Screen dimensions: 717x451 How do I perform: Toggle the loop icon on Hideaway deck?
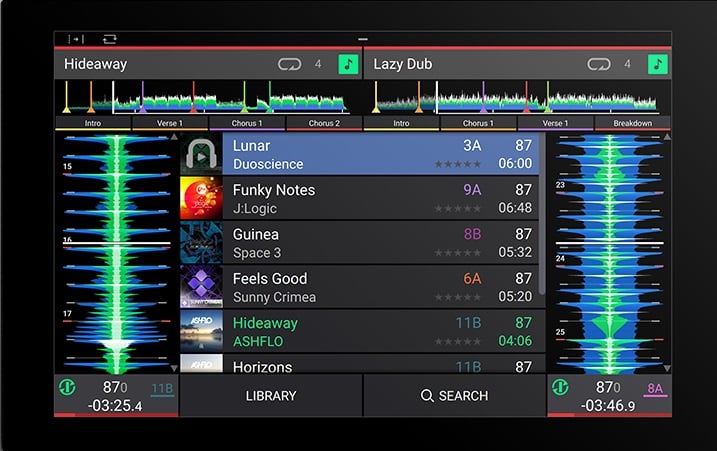289,64
